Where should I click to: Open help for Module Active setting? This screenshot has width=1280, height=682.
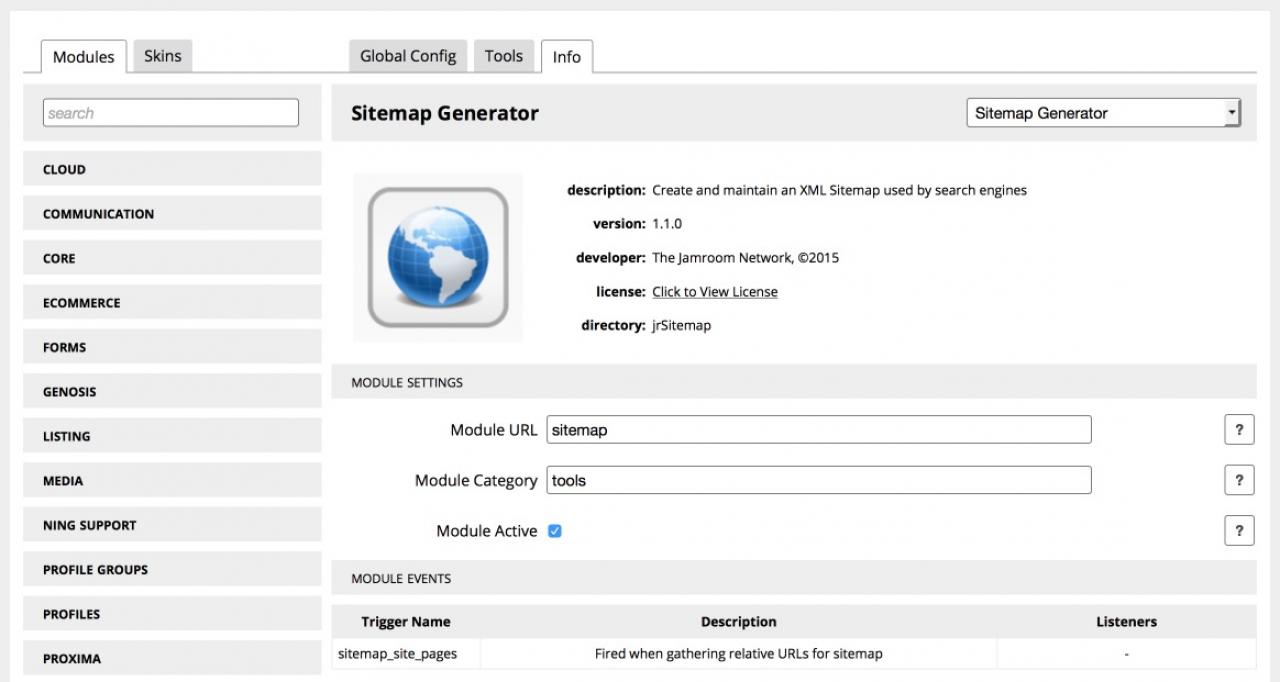pos(1238,531)
